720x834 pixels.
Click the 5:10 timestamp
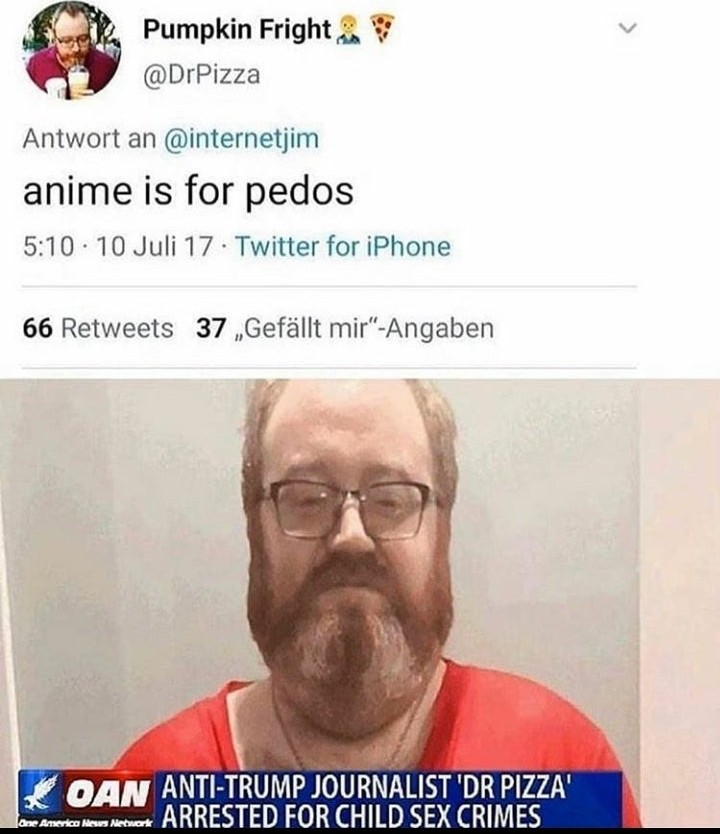click(x=48, y=246)
